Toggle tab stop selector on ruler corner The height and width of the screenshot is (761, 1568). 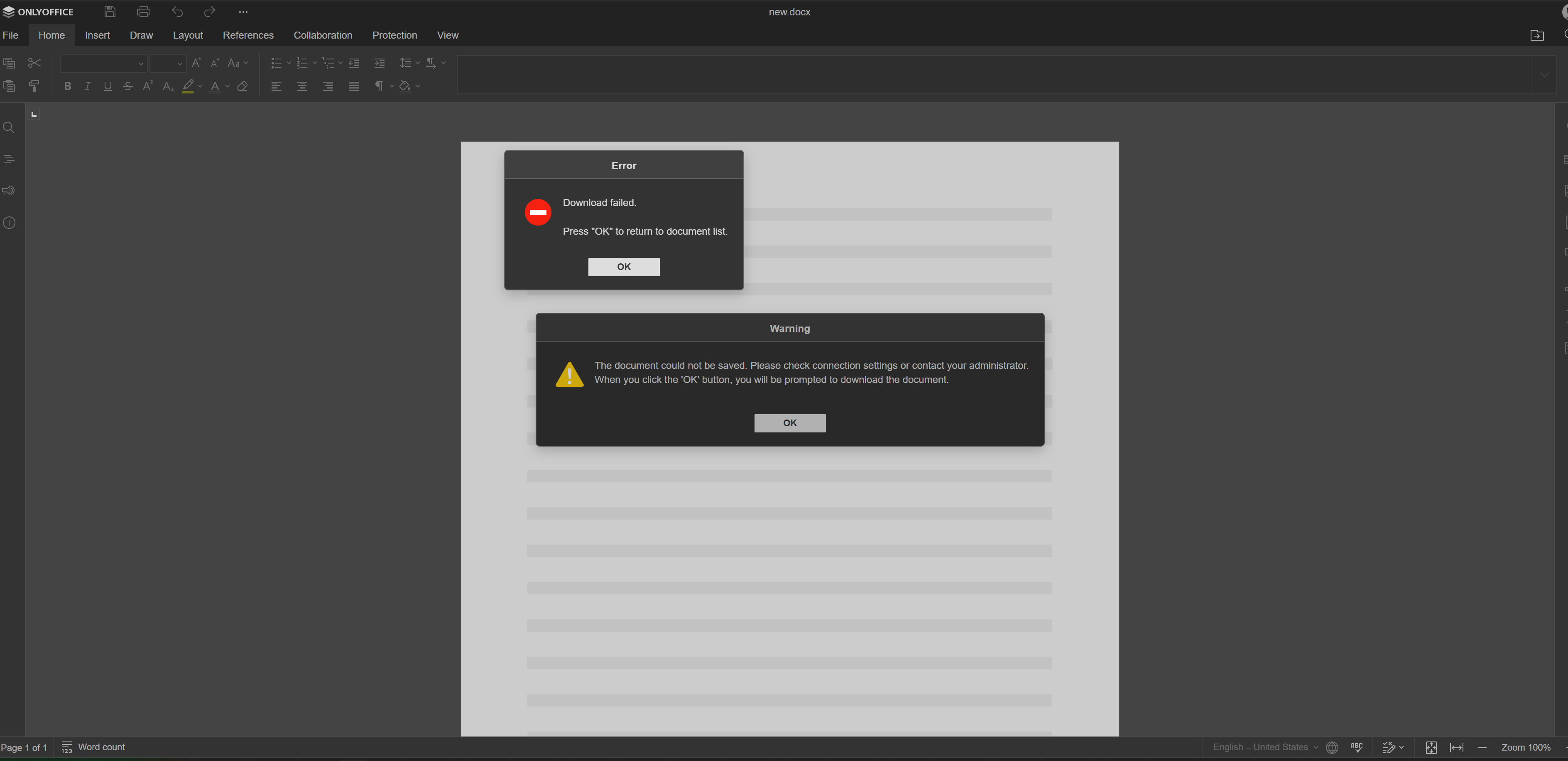34,114
